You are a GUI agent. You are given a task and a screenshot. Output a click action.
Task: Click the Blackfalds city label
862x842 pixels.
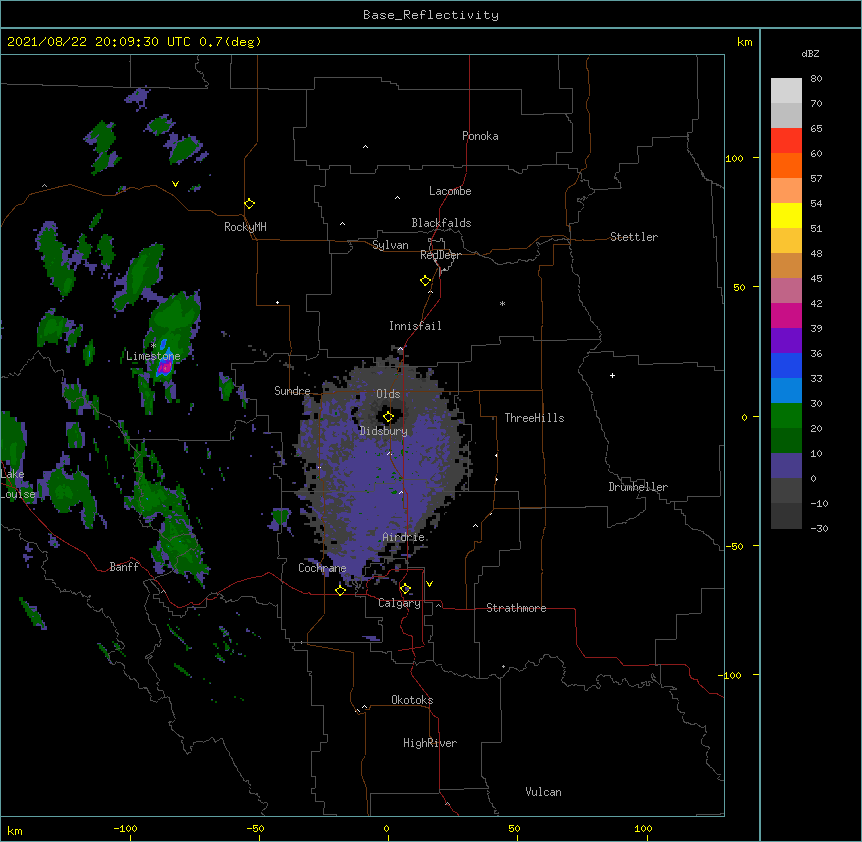coord(441,223)
